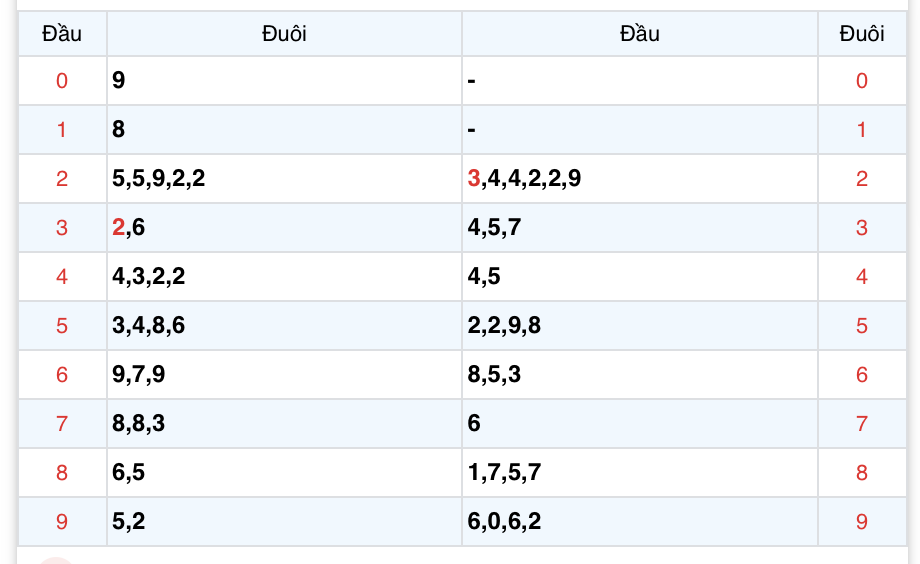Select the 6,0,6,2 cell
920x564 pixels.
(x=640, y=522)
